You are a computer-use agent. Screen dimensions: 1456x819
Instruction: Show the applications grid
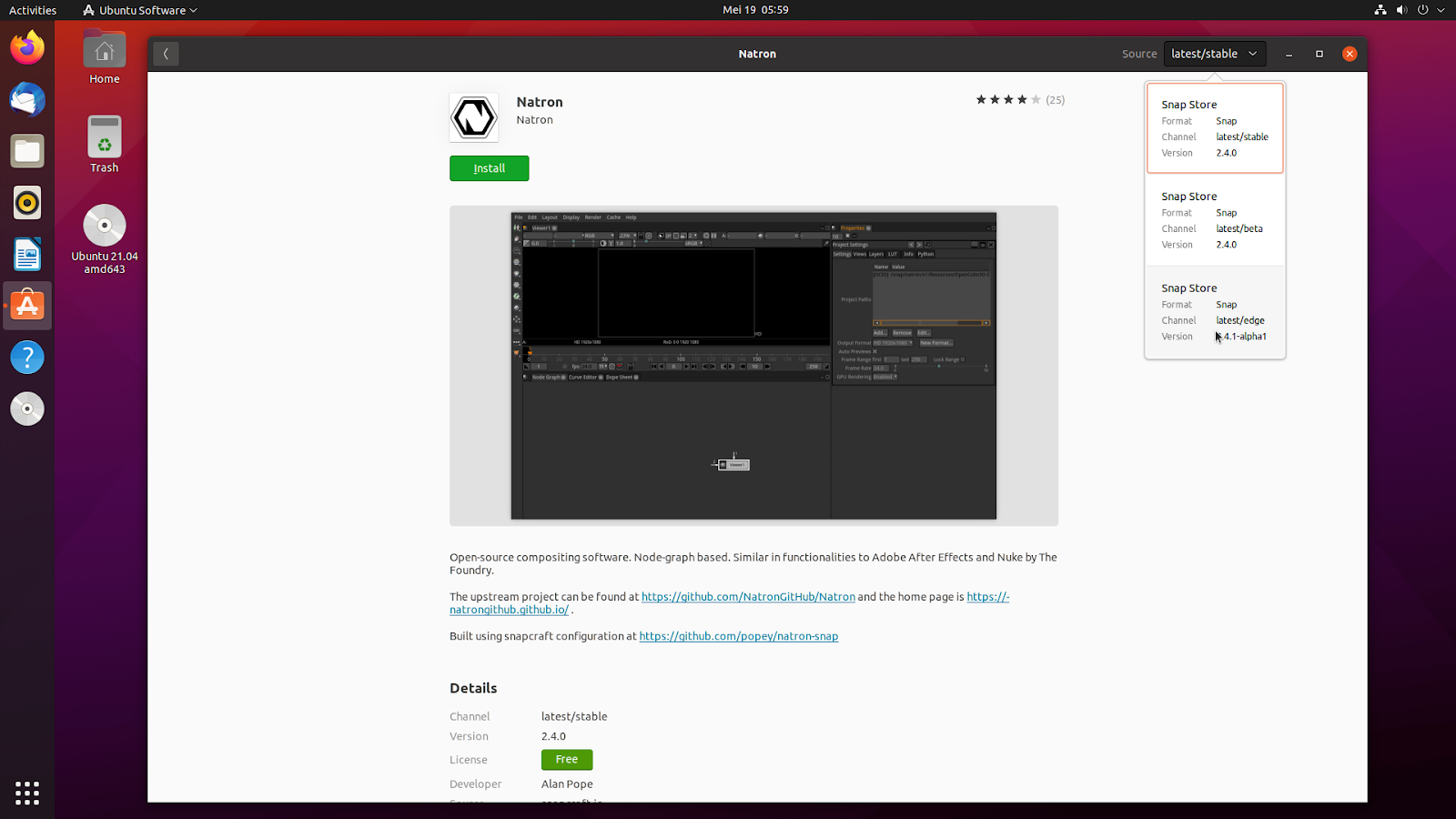(27, 793)
